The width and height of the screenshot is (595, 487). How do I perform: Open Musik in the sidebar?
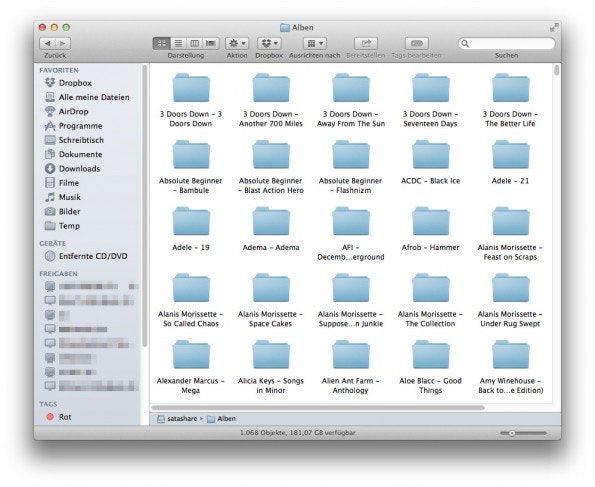pos(63,197)
